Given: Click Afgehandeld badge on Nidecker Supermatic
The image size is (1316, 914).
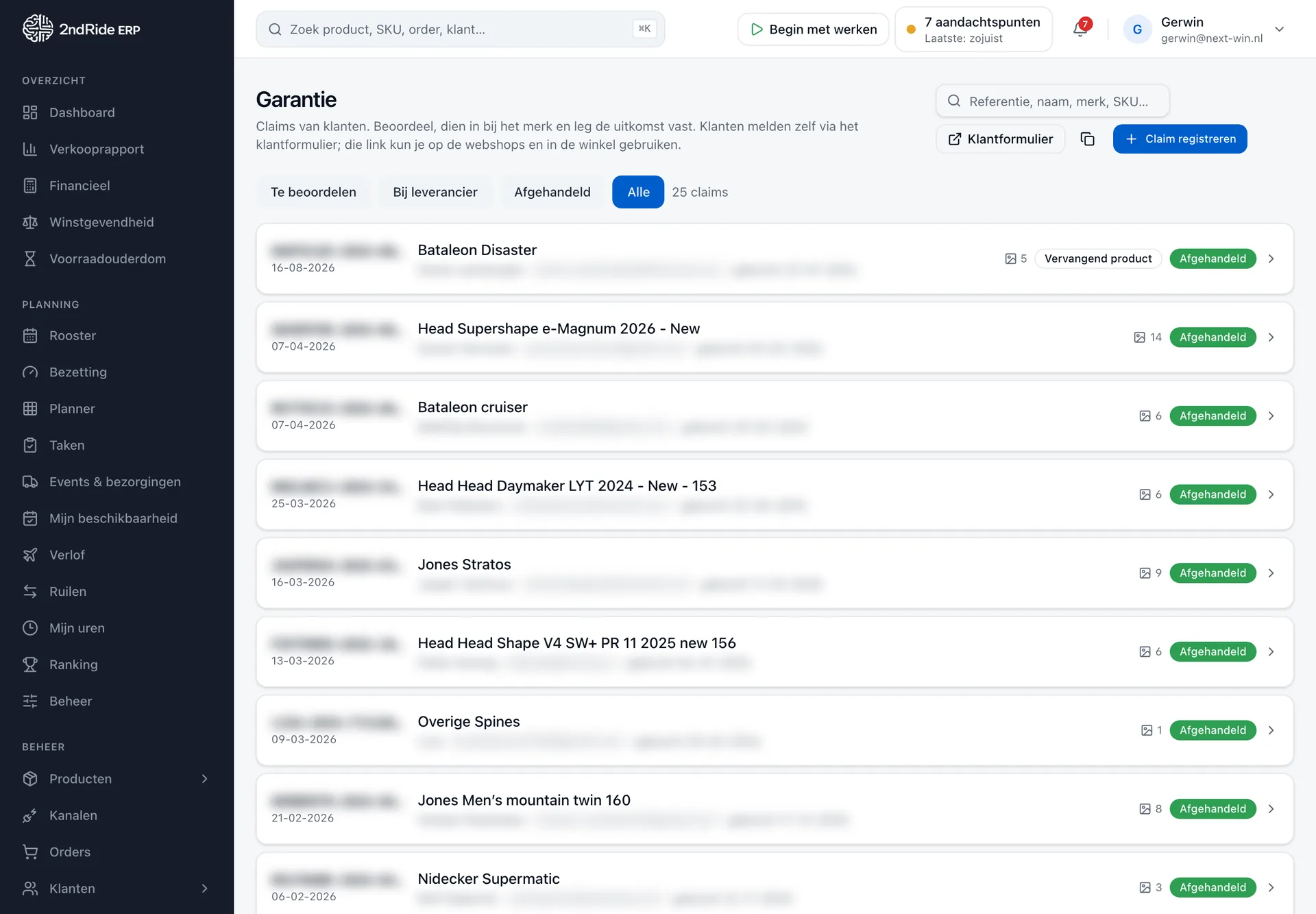Looking at the screenshot, I should (x=1213, y=887).
